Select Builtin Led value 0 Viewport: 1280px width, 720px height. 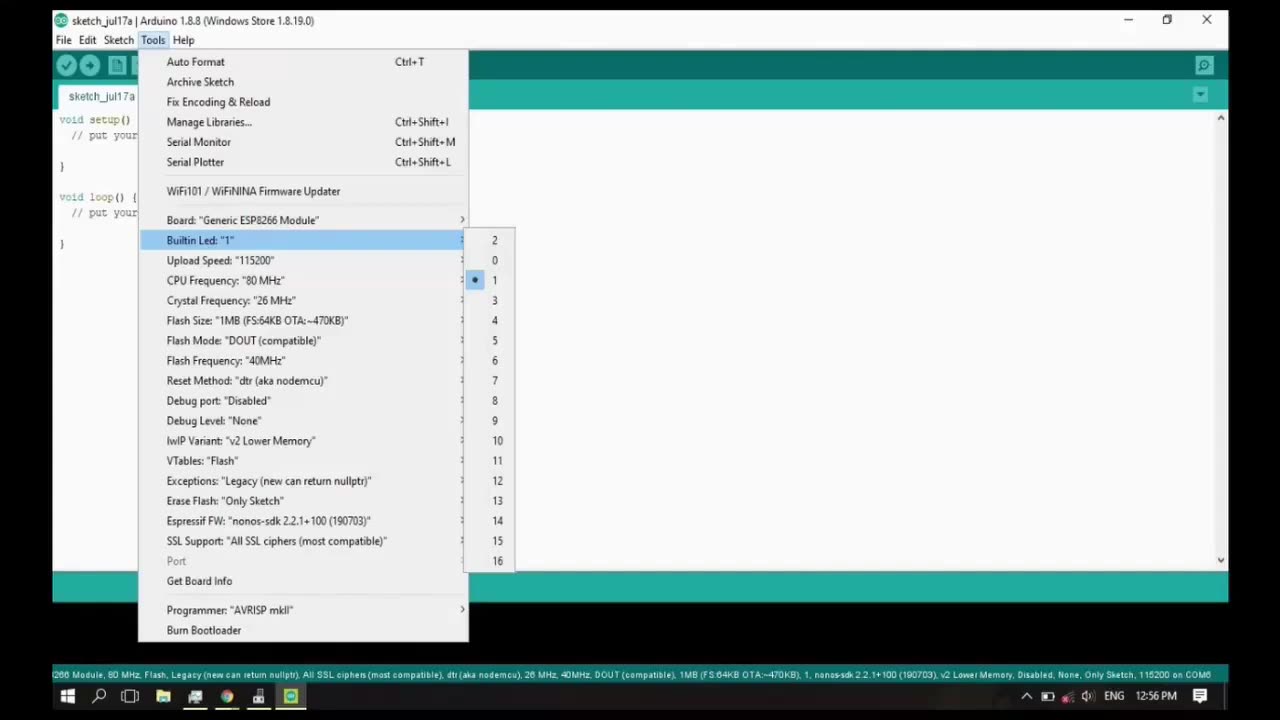click(x=490, y=260)
